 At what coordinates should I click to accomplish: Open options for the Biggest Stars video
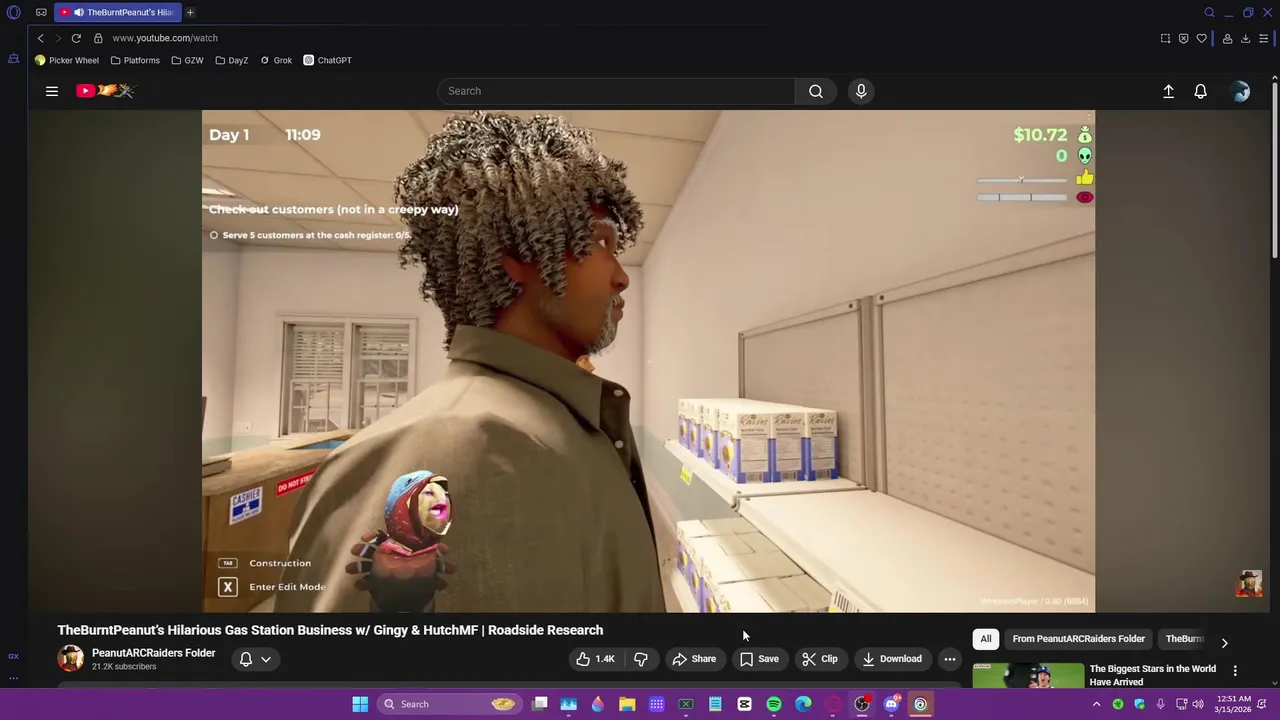pos(1235,671)
